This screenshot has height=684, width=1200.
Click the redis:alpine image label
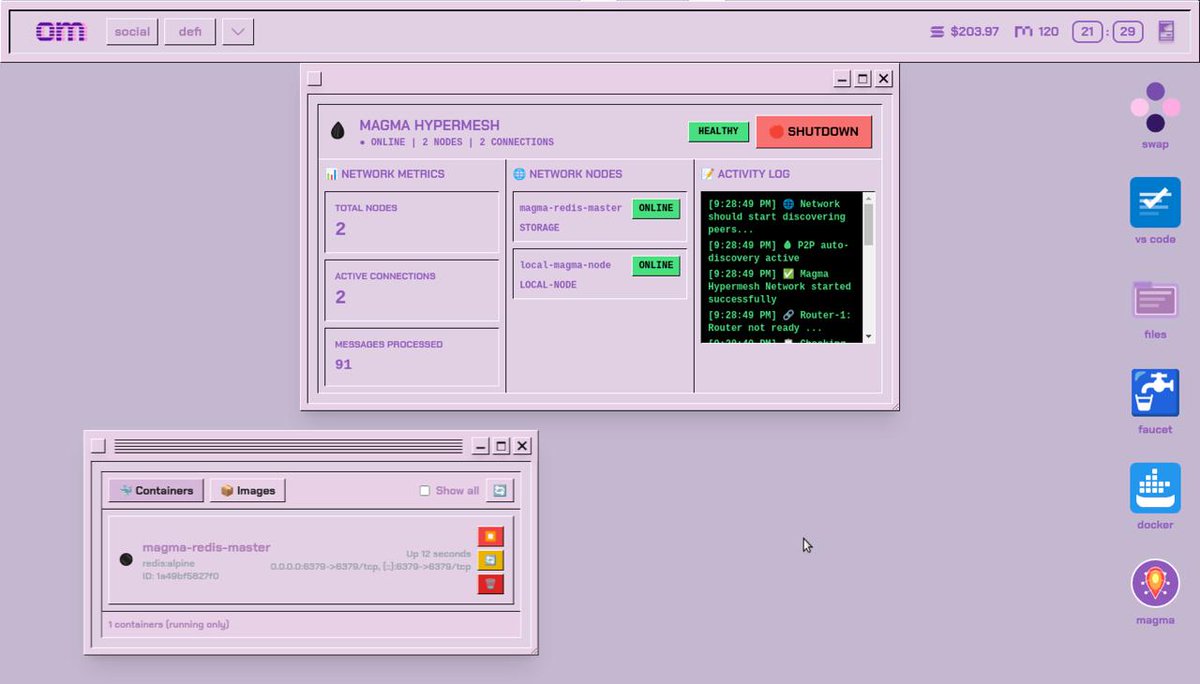[168, 563]
